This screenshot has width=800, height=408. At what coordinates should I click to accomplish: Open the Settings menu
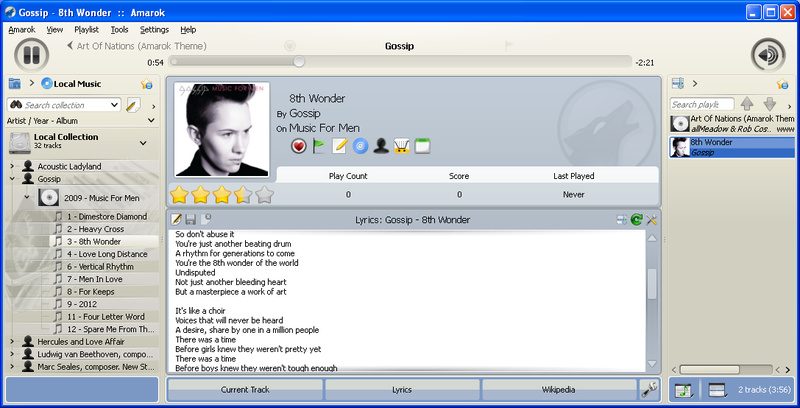tap(154, 30)
